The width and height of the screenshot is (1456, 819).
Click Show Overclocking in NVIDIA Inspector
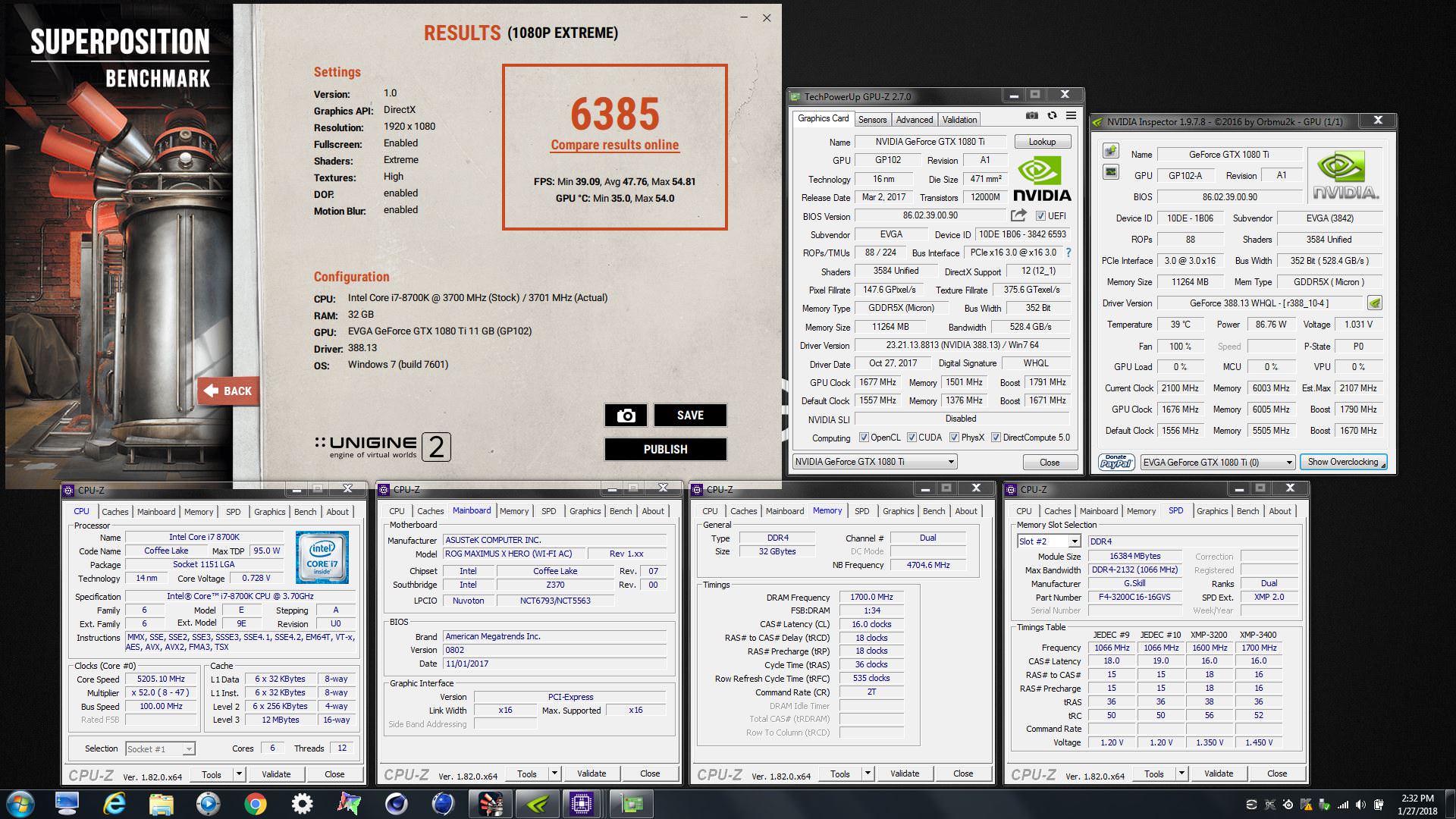point(1343,462)
